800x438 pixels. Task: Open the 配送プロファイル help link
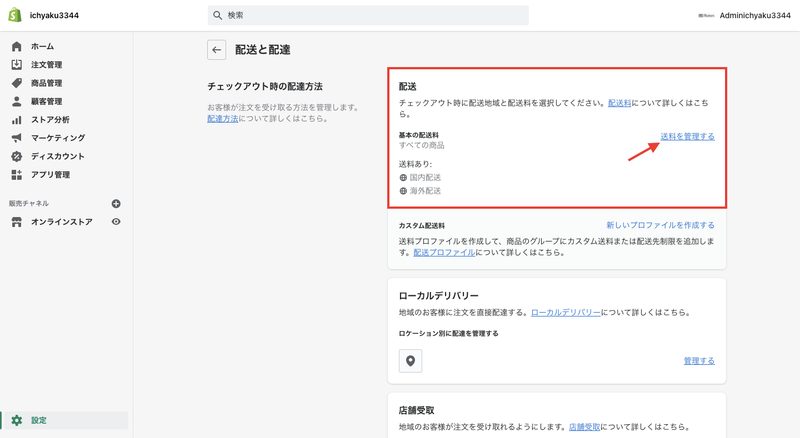tap(444, 253)
